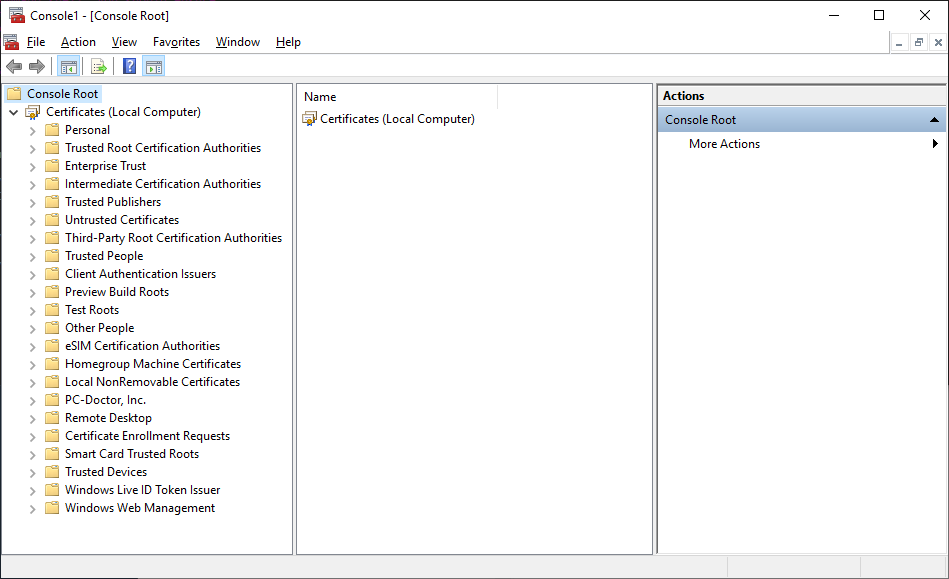Collapse the Certificates (Local Computer) tree node
The width and height of the screenshot is (949, 579).
coord(11,111)
